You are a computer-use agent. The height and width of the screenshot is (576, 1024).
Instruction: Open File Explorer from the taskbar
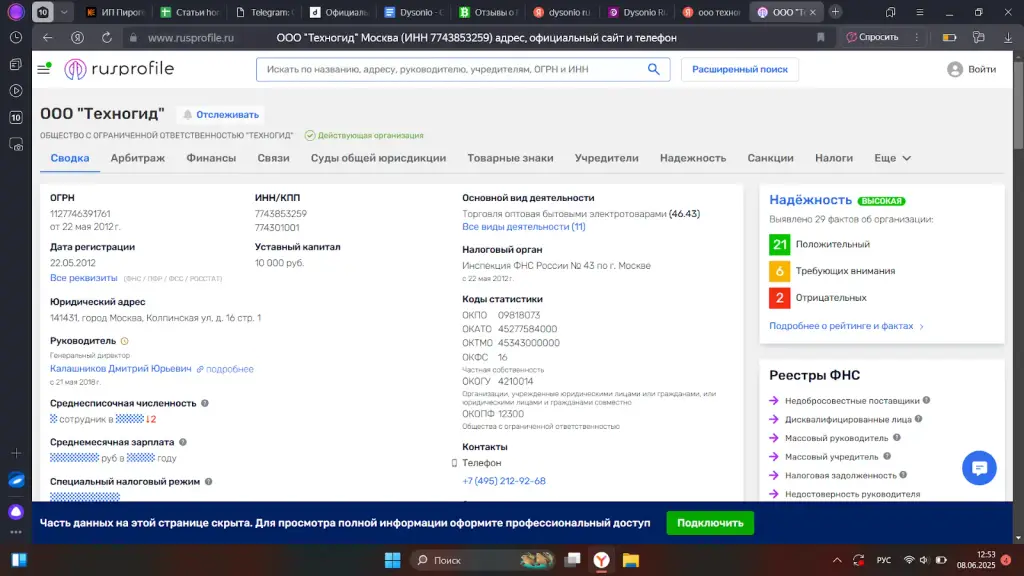(630, 560)
